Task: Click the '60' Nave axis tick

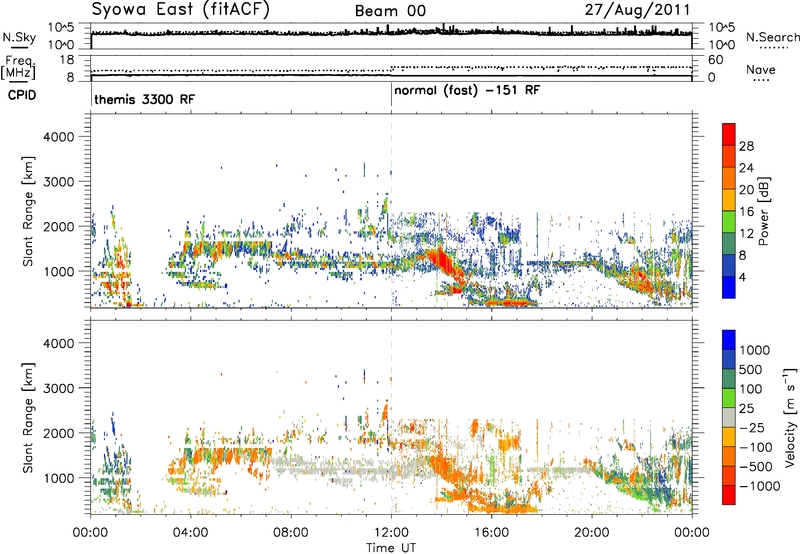Action: 716,60
